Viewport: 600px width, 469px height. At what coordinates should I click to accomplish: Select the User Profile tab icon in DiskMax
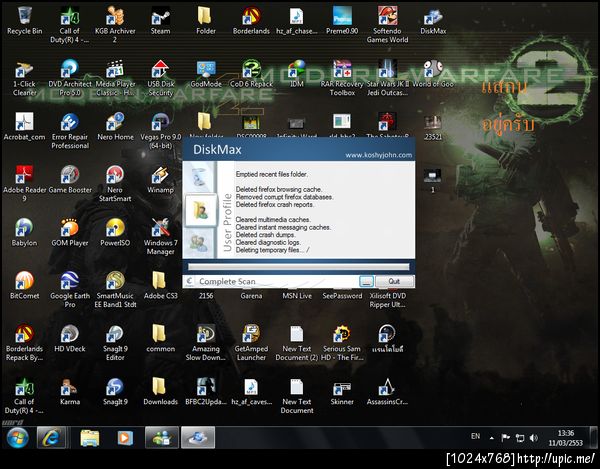tap(200, 210)
